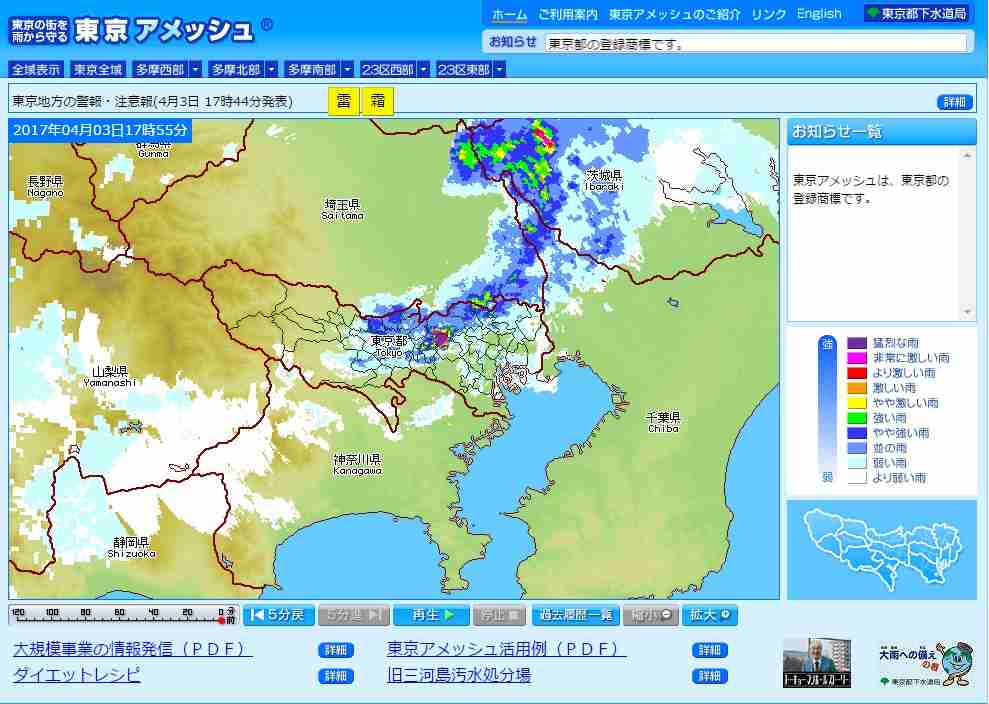Click the magenta 非常に激しい雨 legend swatch
Viewport: 989px width, 704px height.
(x=857, y=358)
